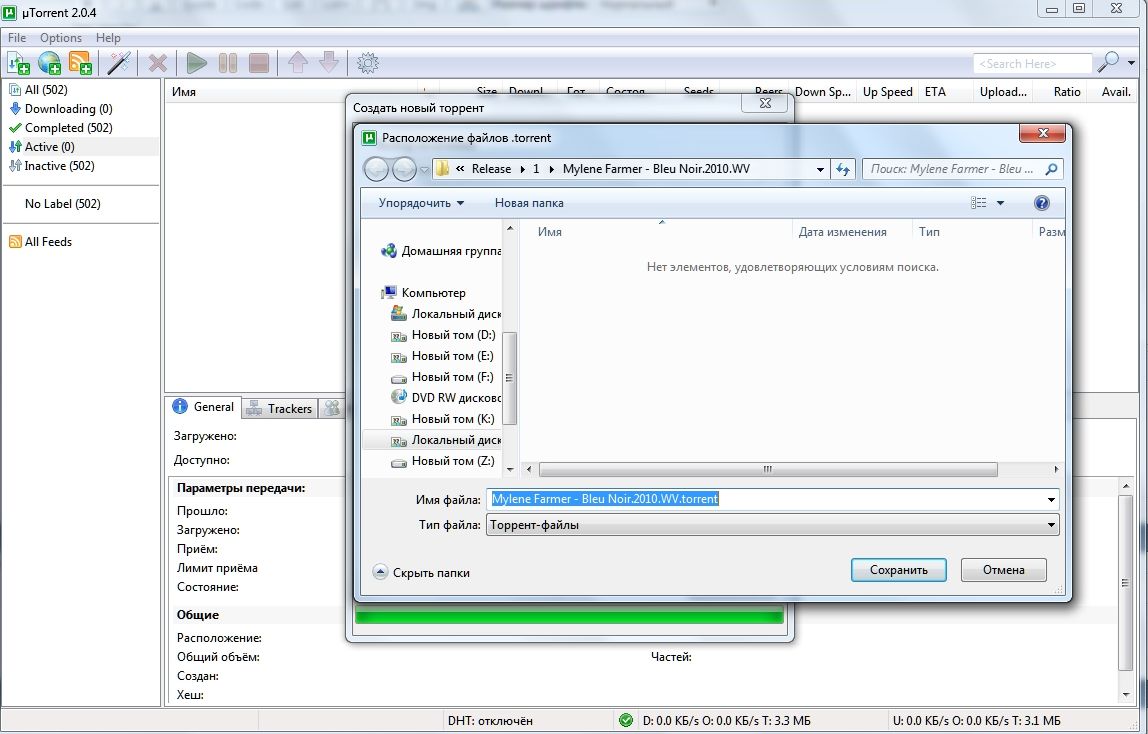Open Preferences gear icon in toolbar

tap(368, 63)
